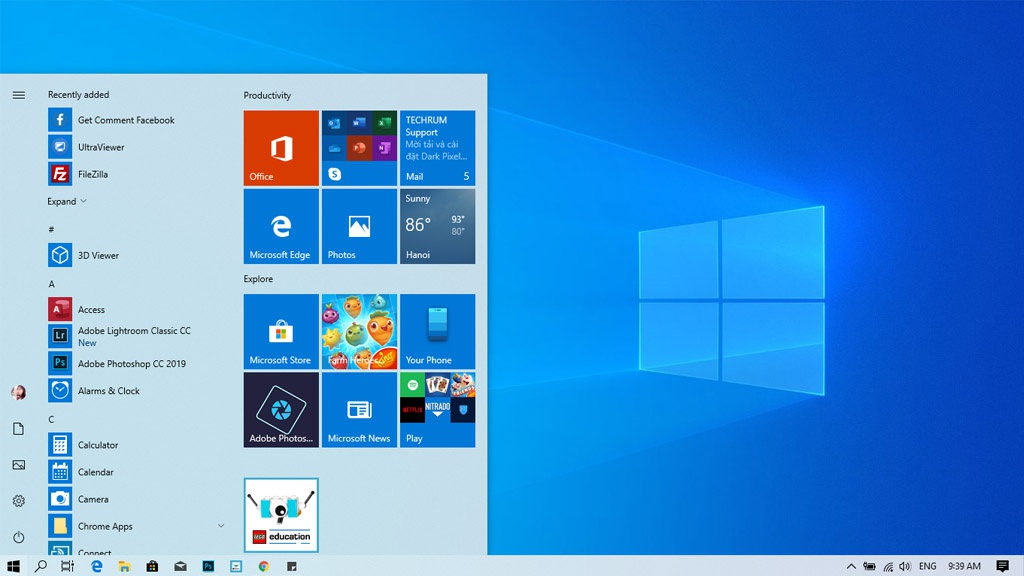This screenshot has width=1024, height=576.
Task: Open Mail envelope on the taskbar
Action: click(x=180, y=566)
